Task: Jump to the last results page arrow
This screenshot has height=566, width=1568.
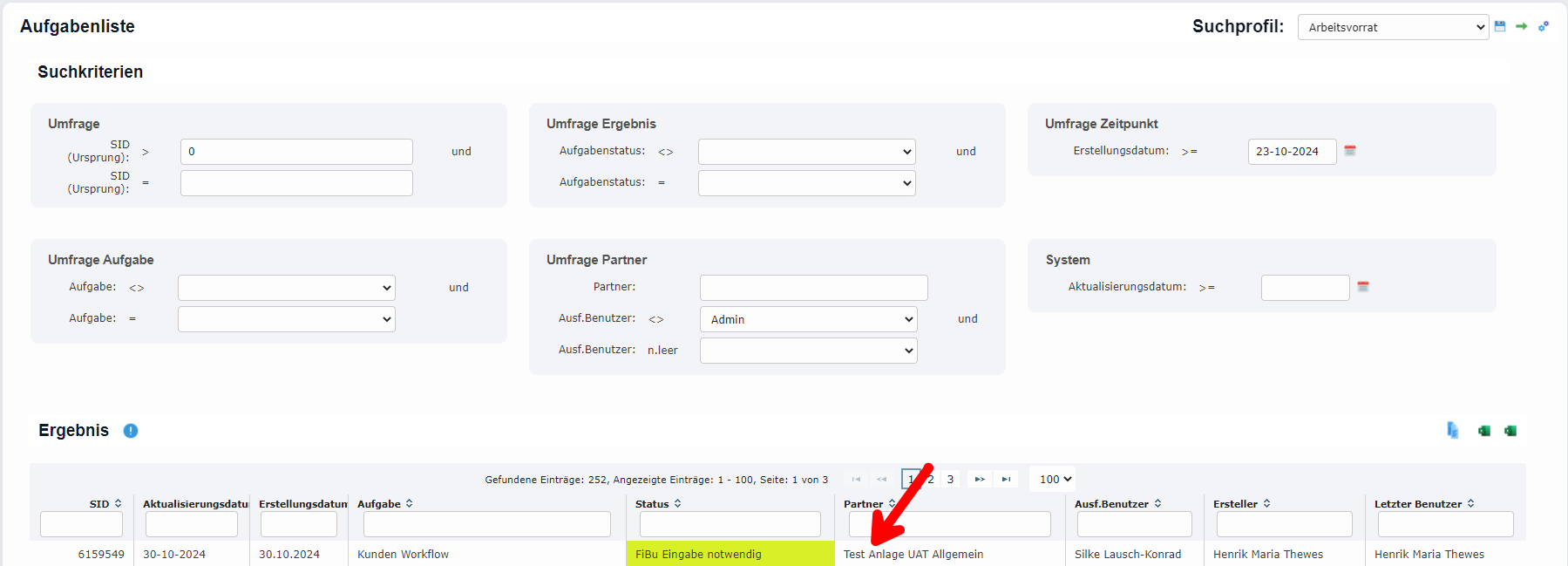Action: 1006,480
